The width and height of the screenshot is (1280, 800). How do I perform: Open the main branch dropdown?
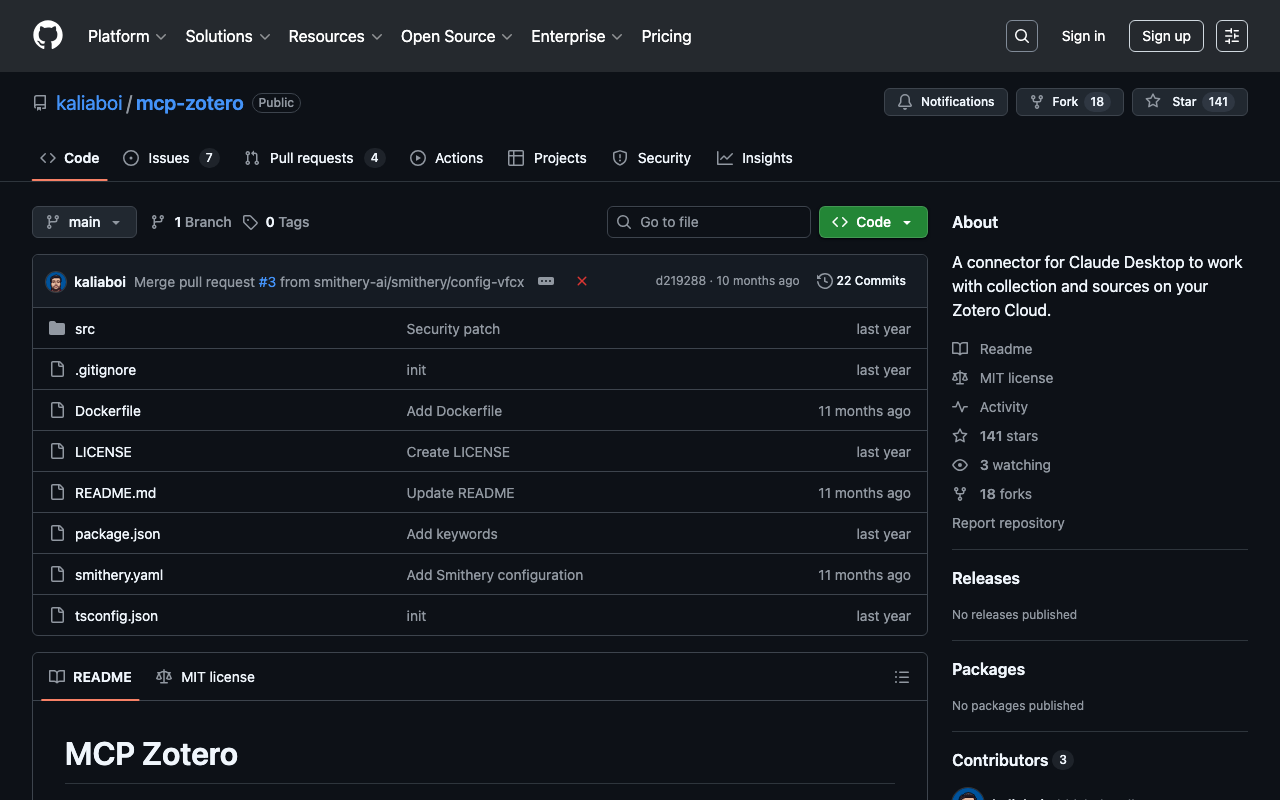pyautogui.click(x=84, y=222)
